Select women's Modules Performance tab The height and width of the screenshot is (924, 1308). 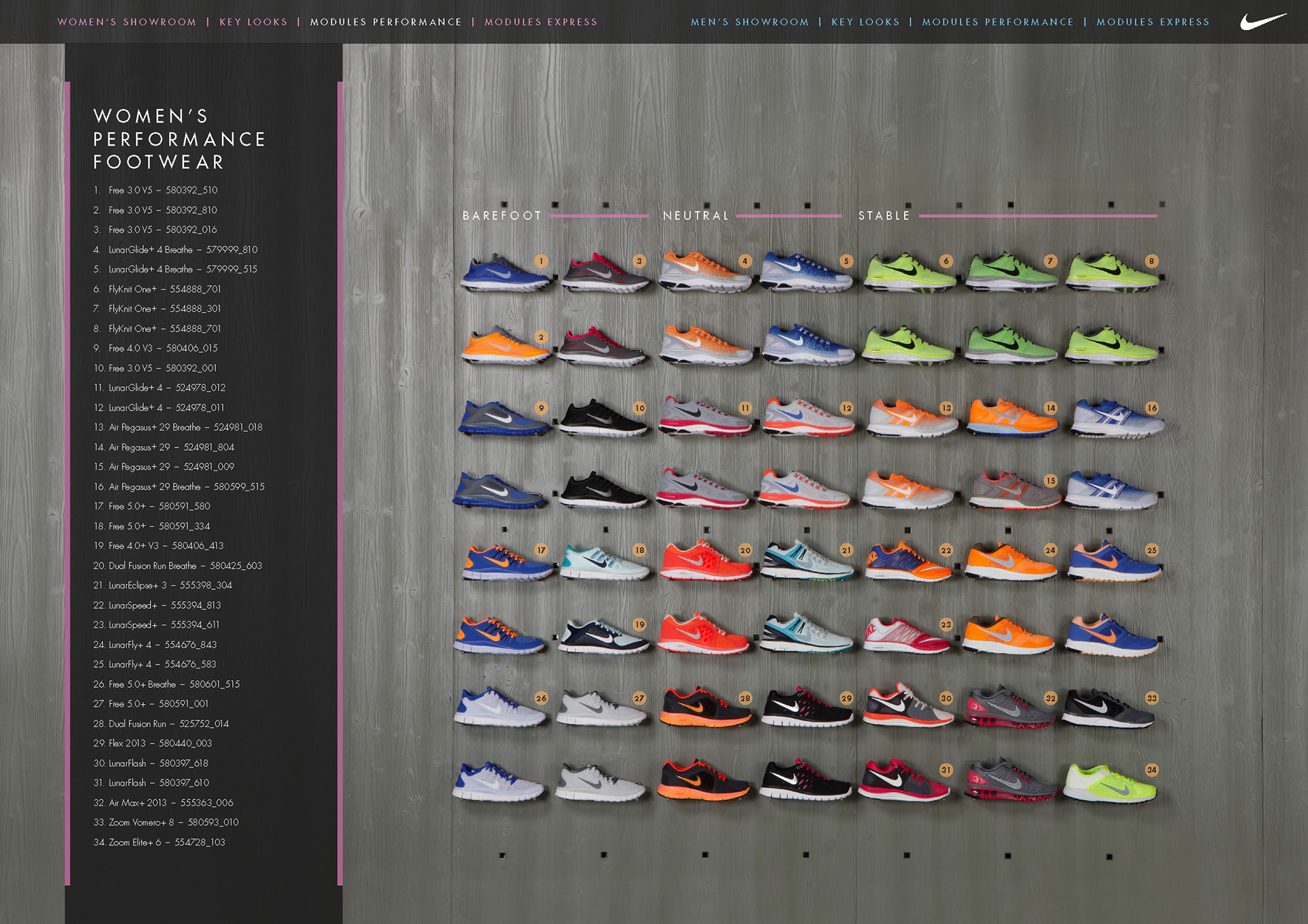[x=386, y=22]
